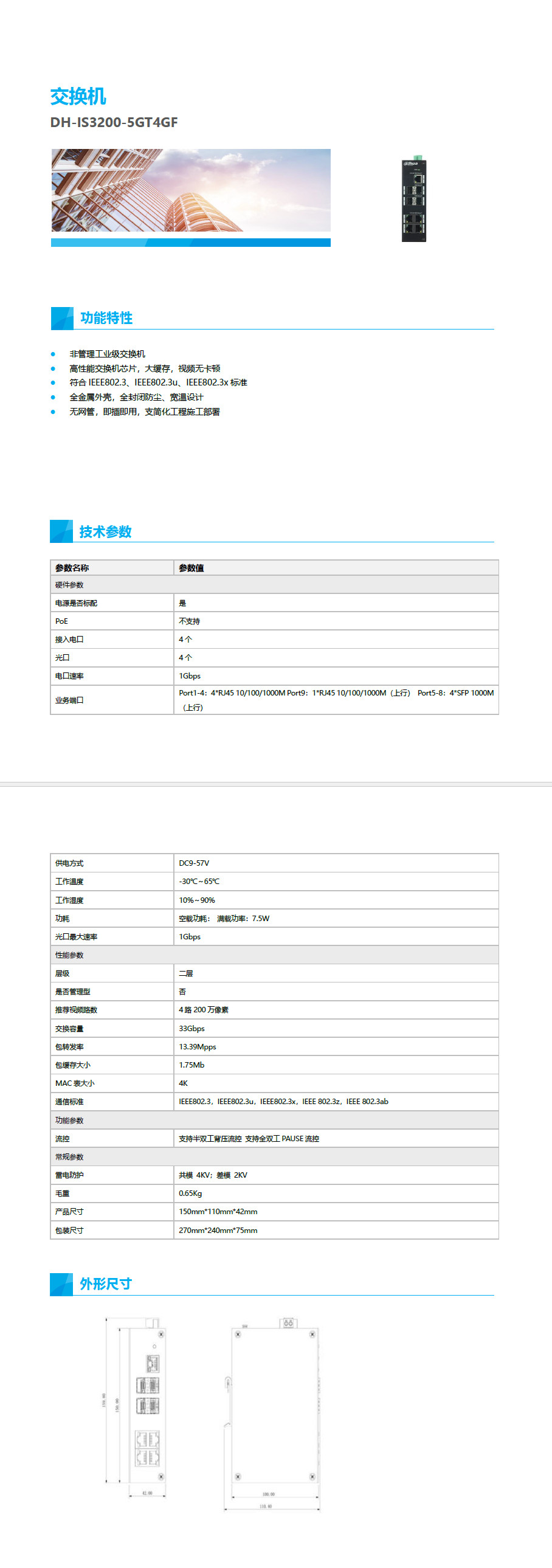This screenshot has width=552, height=1568.
Task: Open the Dahua switch product photo
Action: [x=414, y=198]
